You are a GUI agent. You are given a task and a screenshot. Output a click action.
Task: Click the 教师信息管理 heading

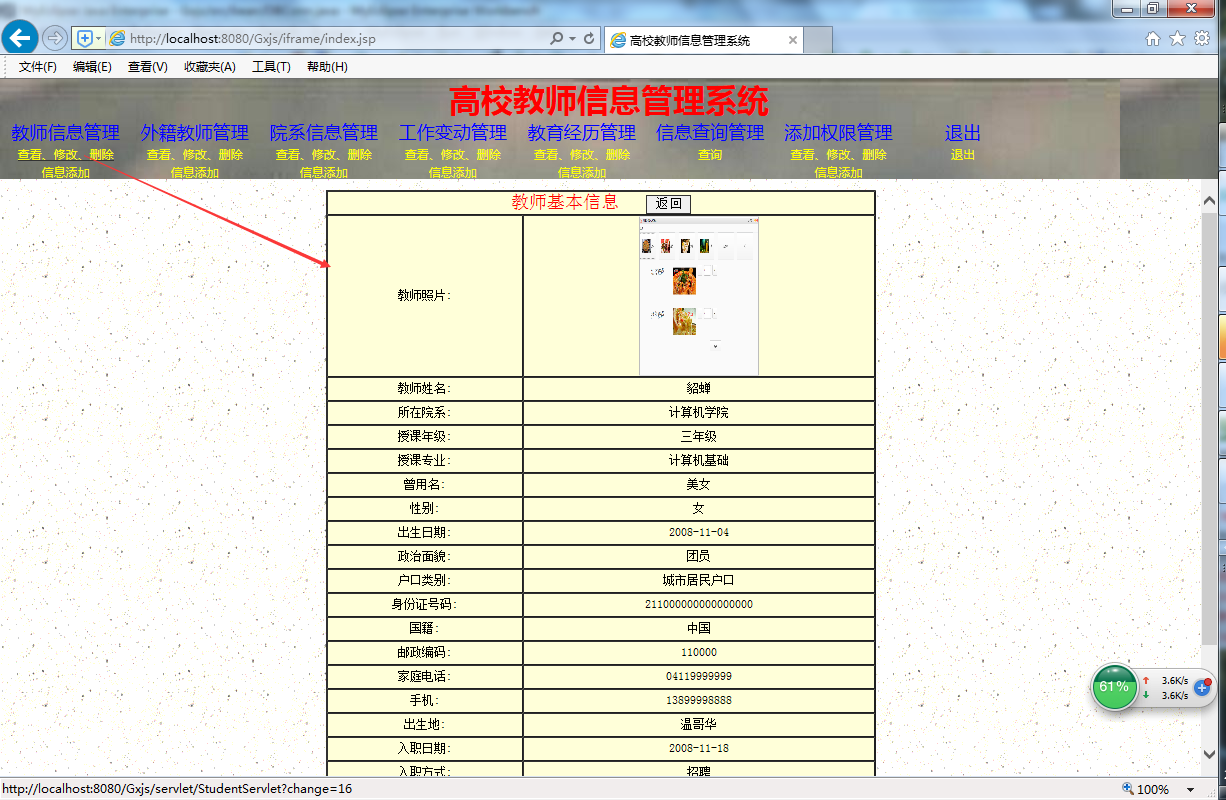coord(65,132)
